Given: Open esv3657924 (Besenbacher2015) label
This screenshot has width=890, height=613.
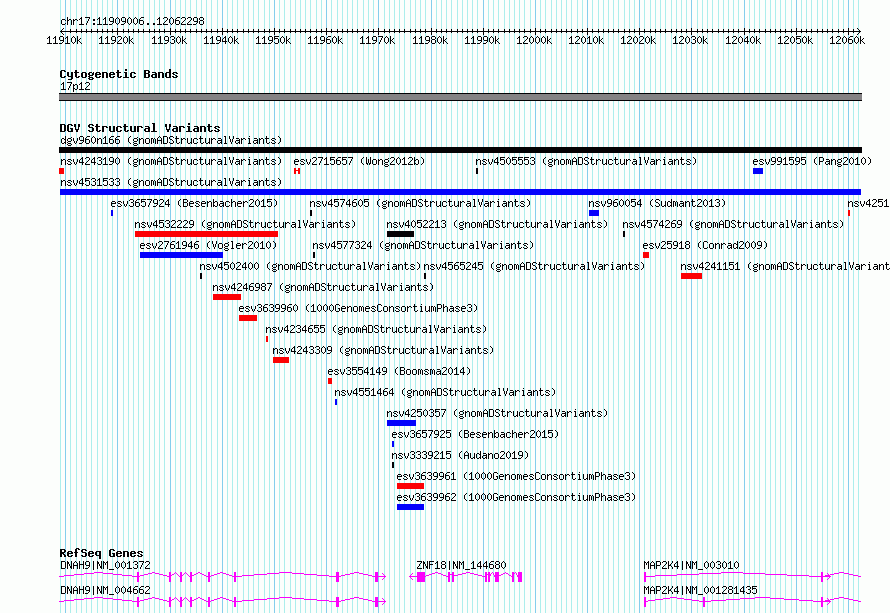Looking at the screenshot, I should tap(194, 203).
